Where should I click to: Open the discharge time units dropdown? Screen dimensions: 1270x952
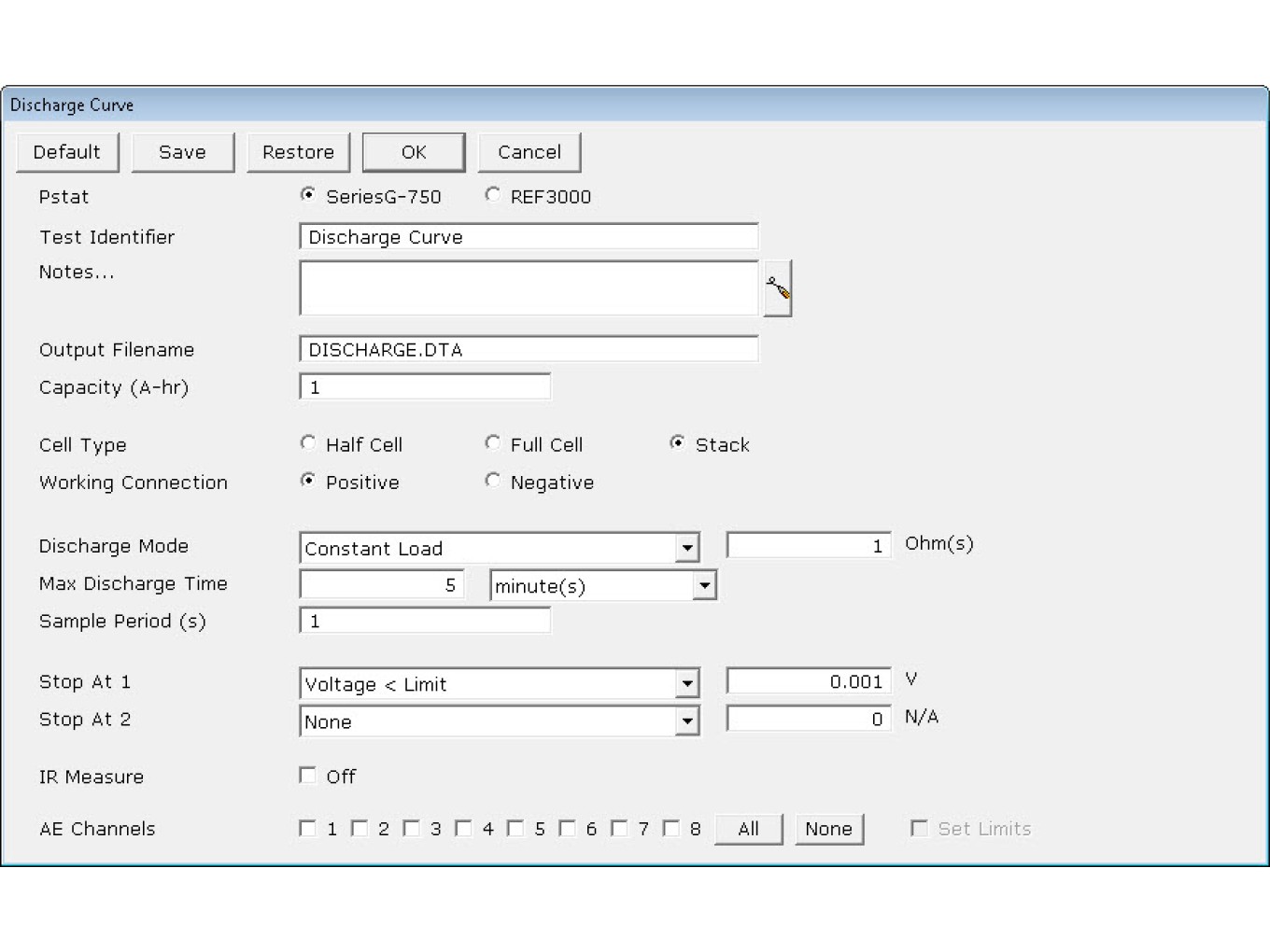point(704,585)
